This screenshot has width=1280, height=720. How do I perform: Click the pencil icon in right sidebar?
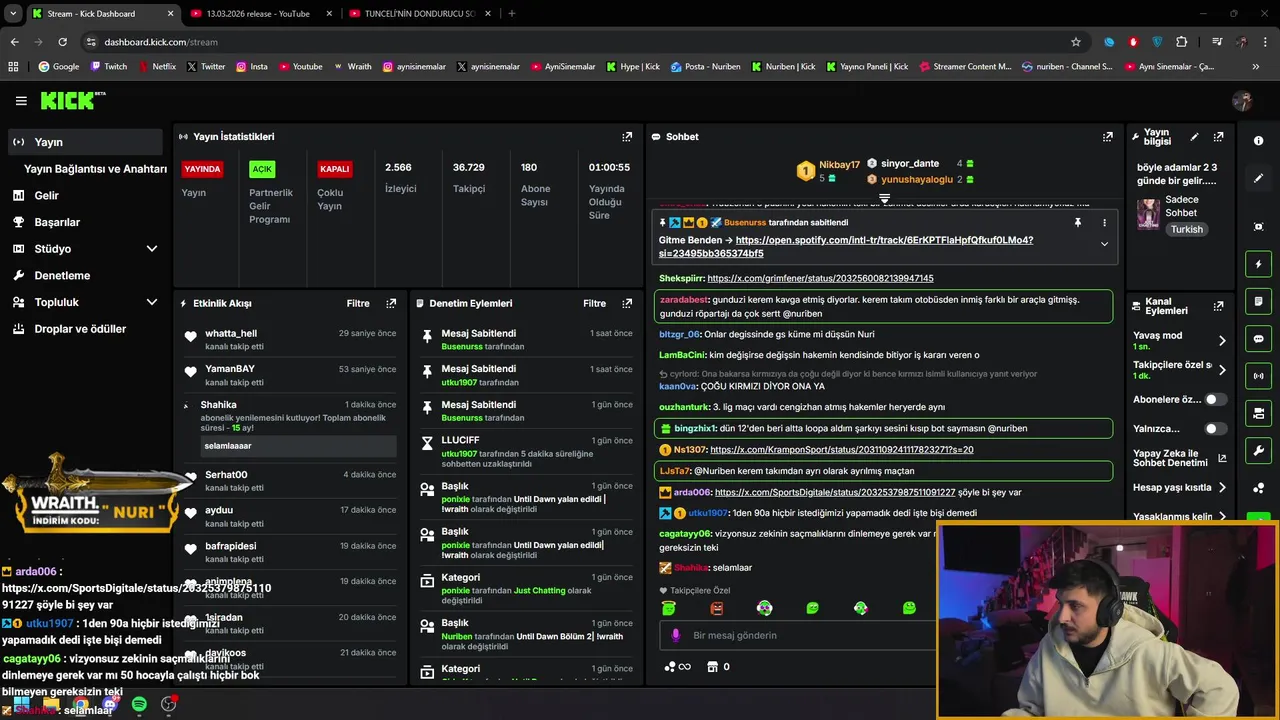(1259, 178)
